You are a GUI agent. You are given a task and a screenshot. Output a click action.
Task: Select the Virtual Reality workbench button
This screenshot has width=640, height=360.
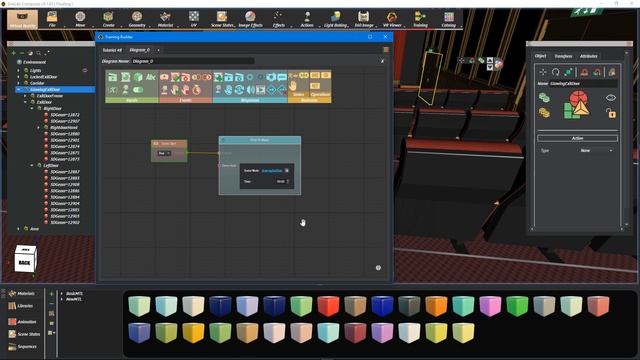click(22, 19)
